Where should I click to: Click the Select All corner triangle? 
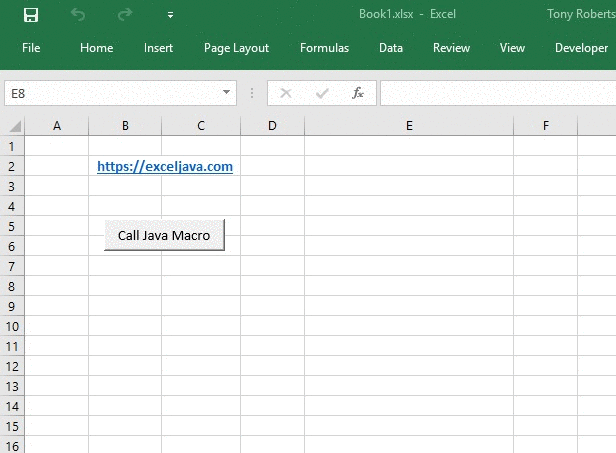click(15, 127)
